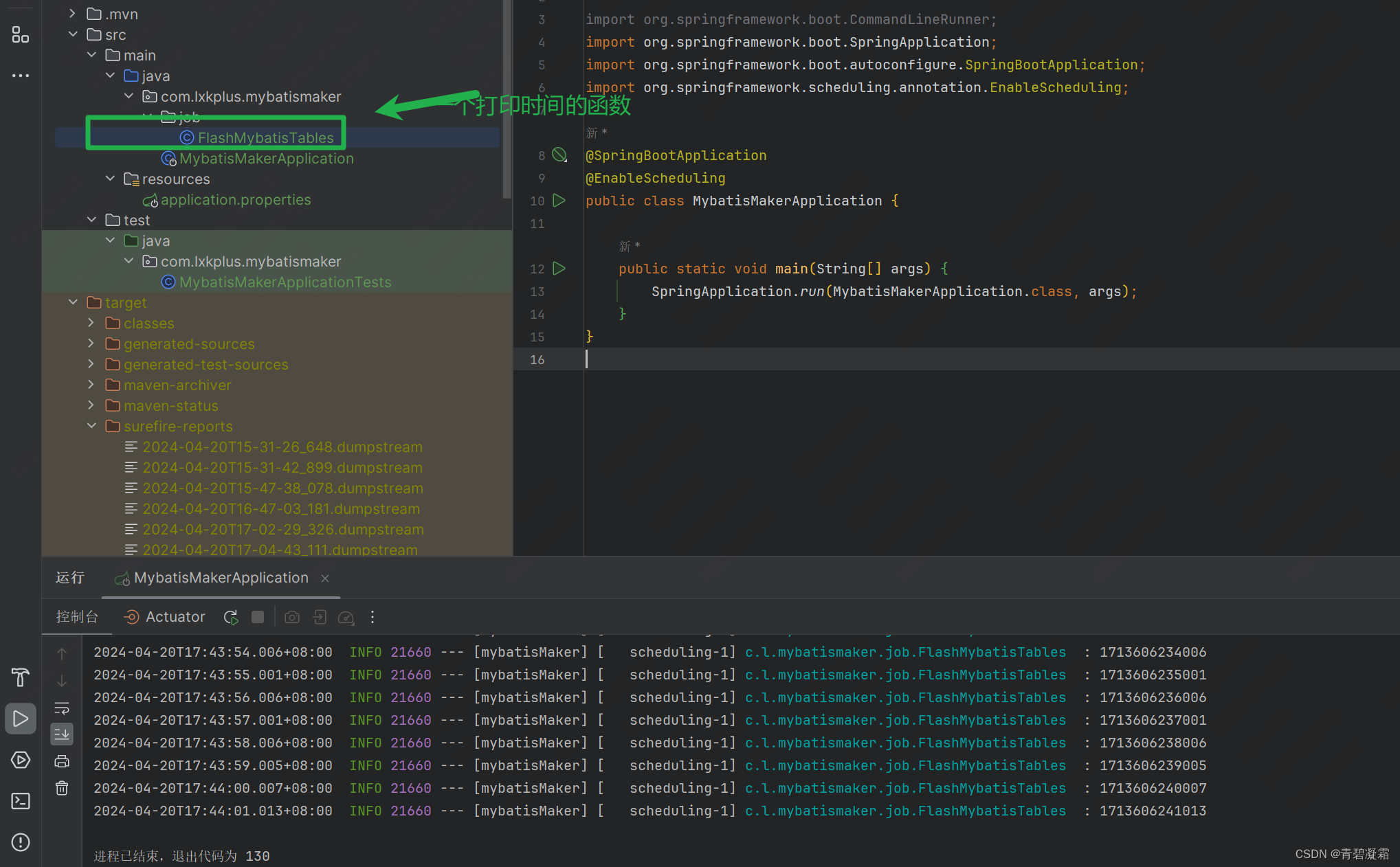Open the Problems tool window icon
This screenshot has width=1400, height=867.
[21, 842]
